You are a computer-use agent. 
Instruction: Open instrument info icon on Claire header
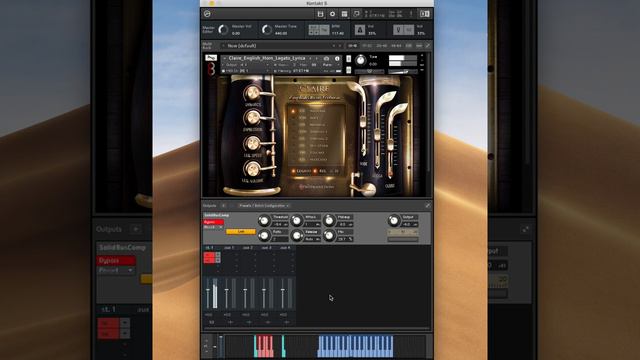point(337,59)
